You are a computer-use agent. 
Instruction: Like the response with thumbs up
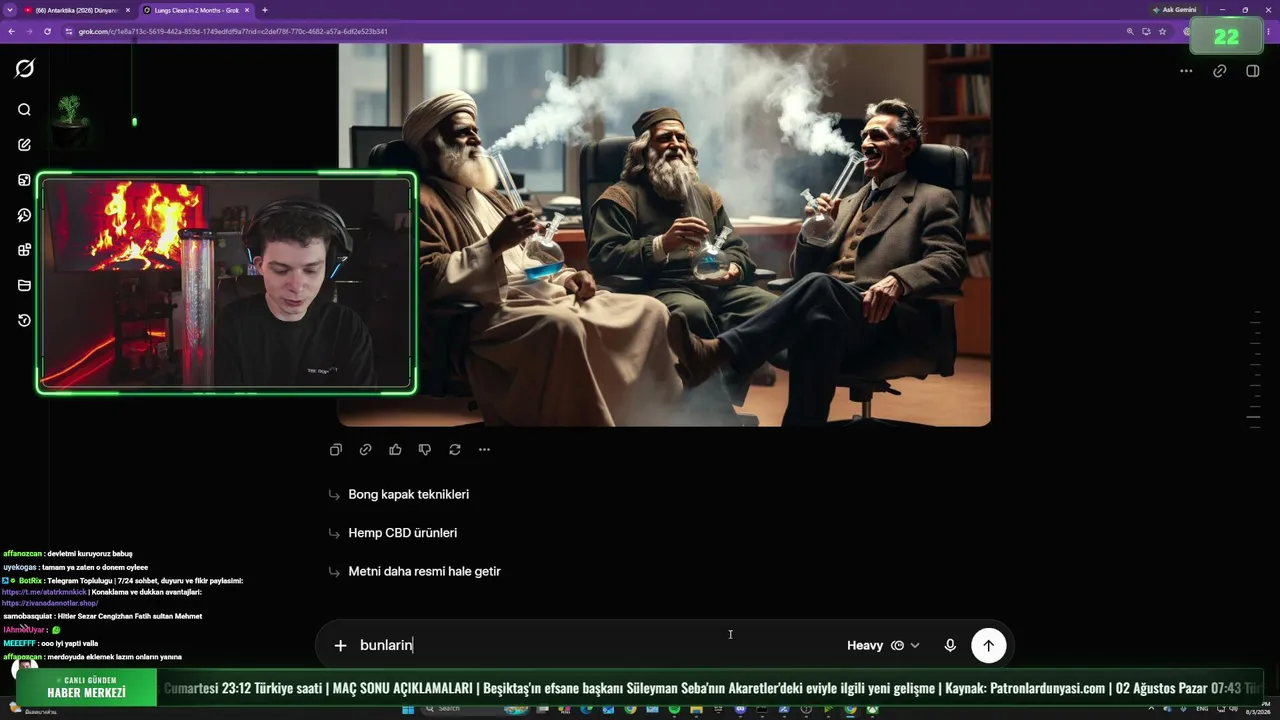pos(395,450)
